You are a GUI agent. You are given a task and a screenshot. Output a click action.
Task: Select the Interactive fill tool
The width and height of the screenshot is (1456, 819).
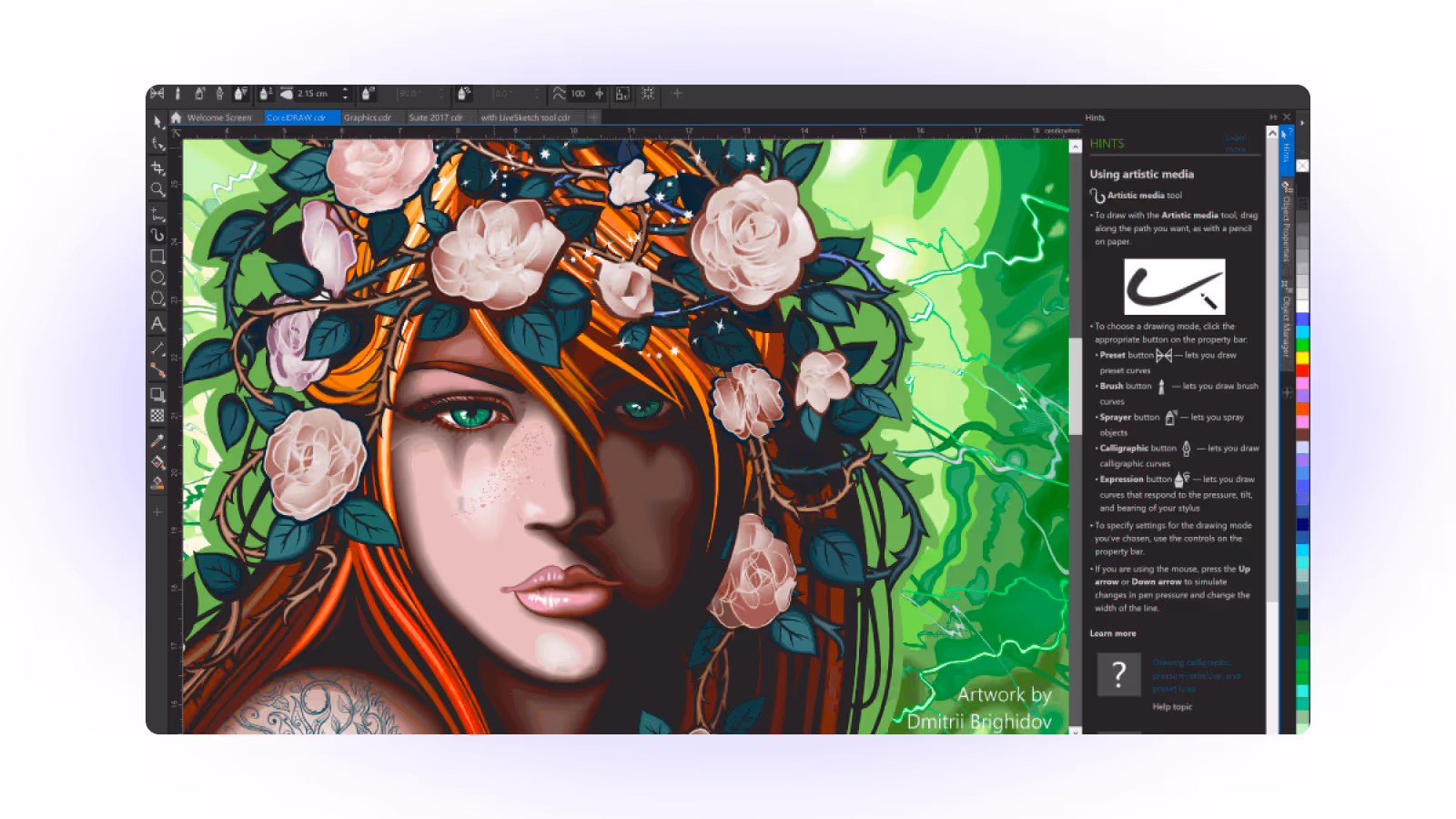pos(157,462)
